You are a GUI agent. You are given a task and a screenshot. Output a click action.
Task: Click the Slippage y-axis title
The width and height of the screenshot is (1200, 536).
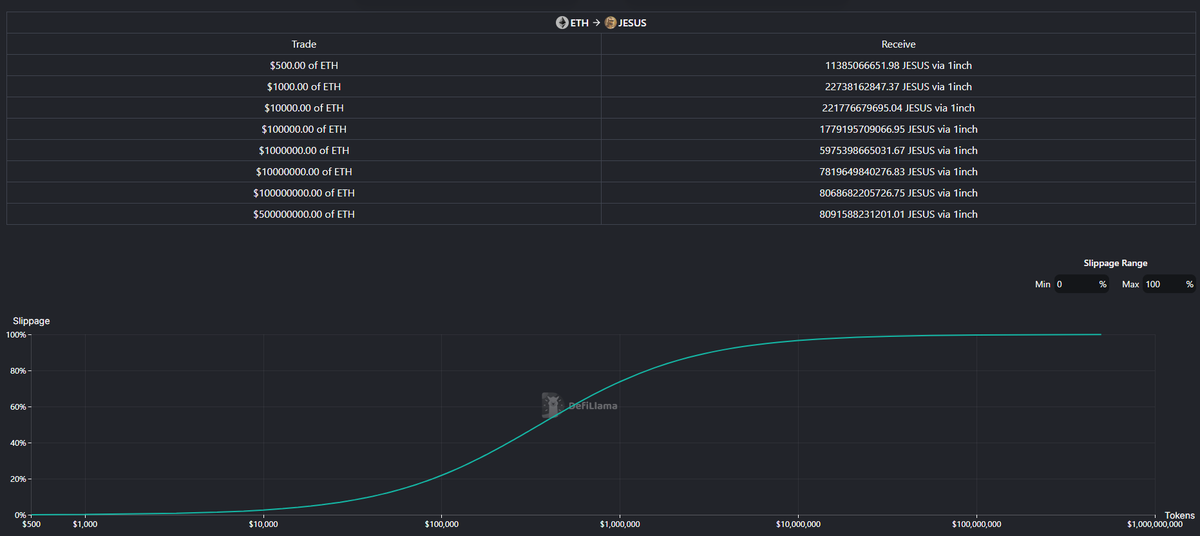coord(31,321)
